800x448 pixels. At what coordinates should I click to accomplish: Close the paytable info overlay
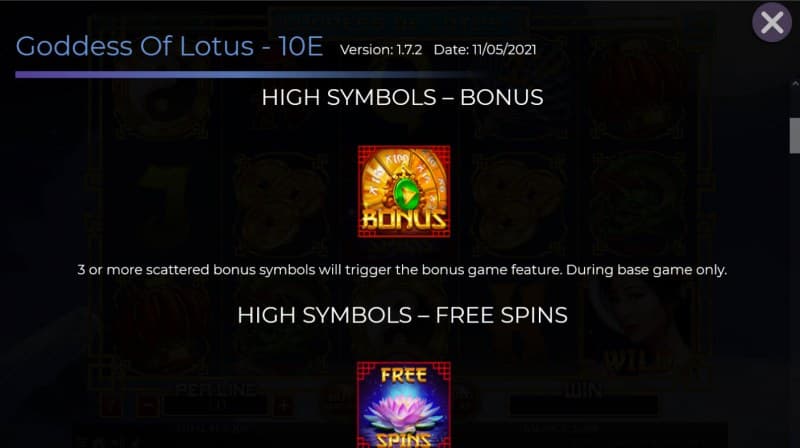(x=771, y=22)
